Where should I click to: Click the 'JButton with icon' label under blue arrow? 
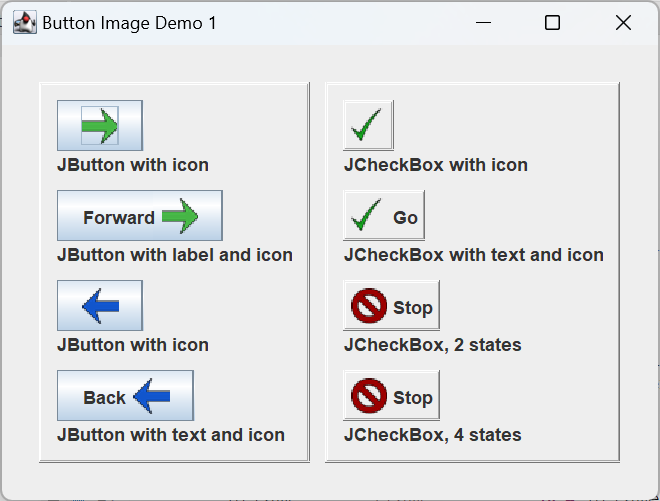pos(133,345)
